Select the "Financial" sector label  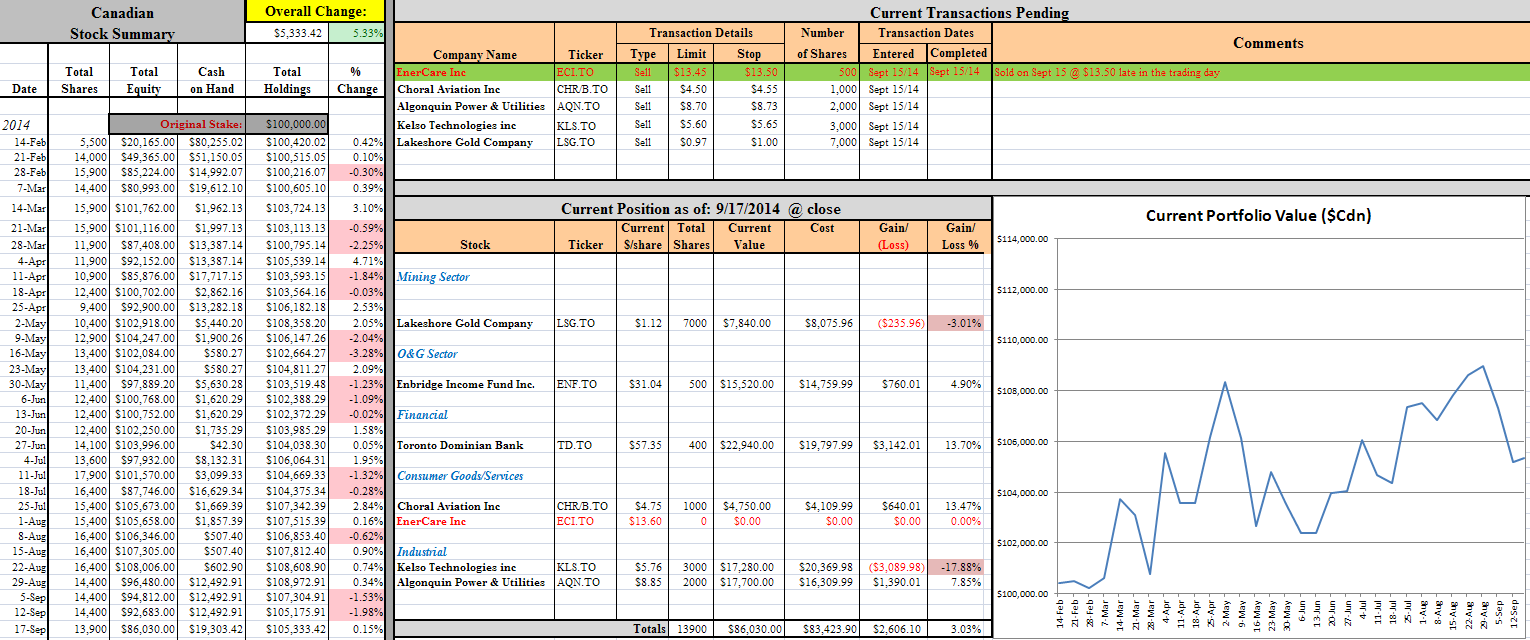422,415
